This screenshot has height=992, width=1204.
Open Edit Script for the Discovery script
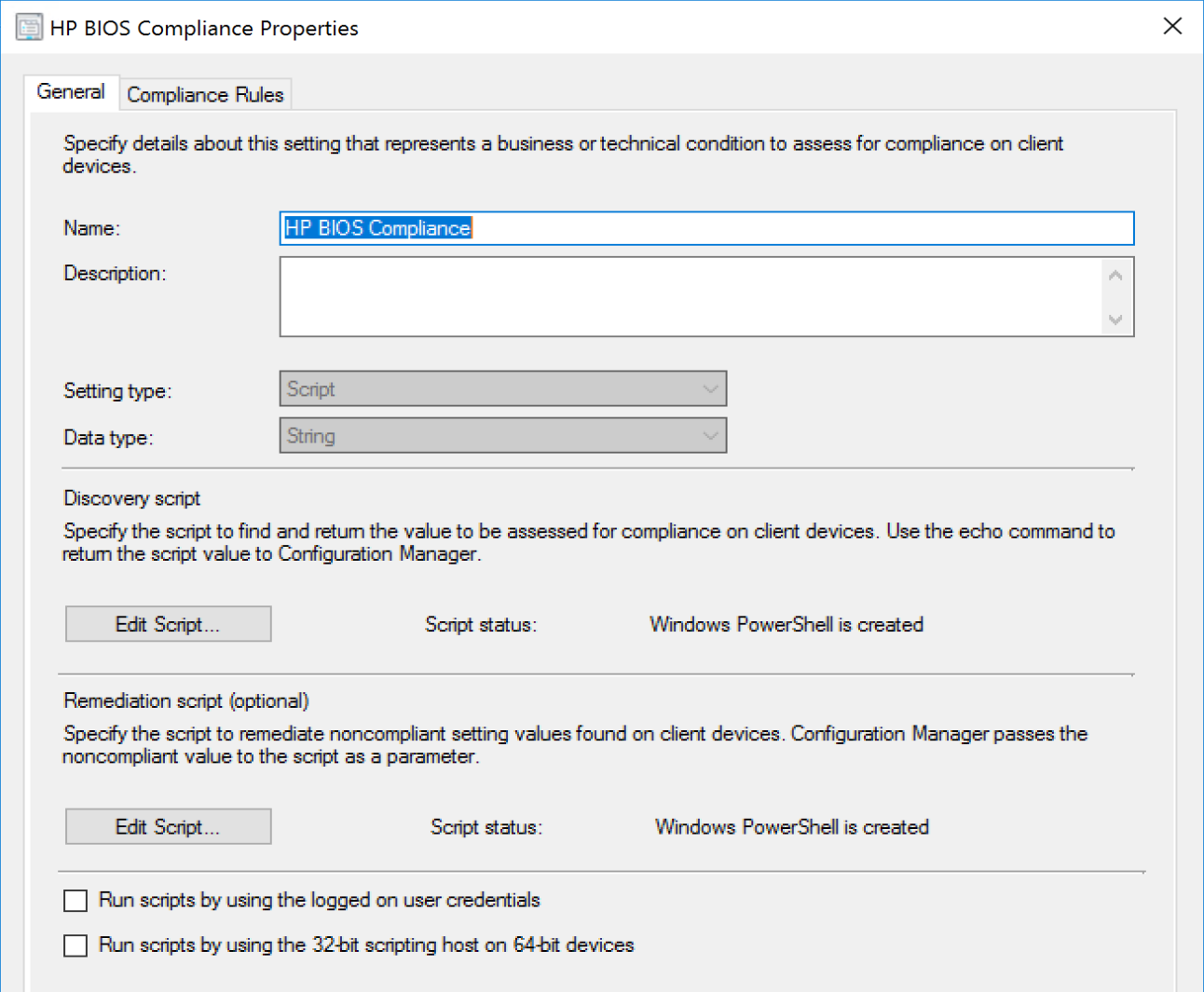168,624
